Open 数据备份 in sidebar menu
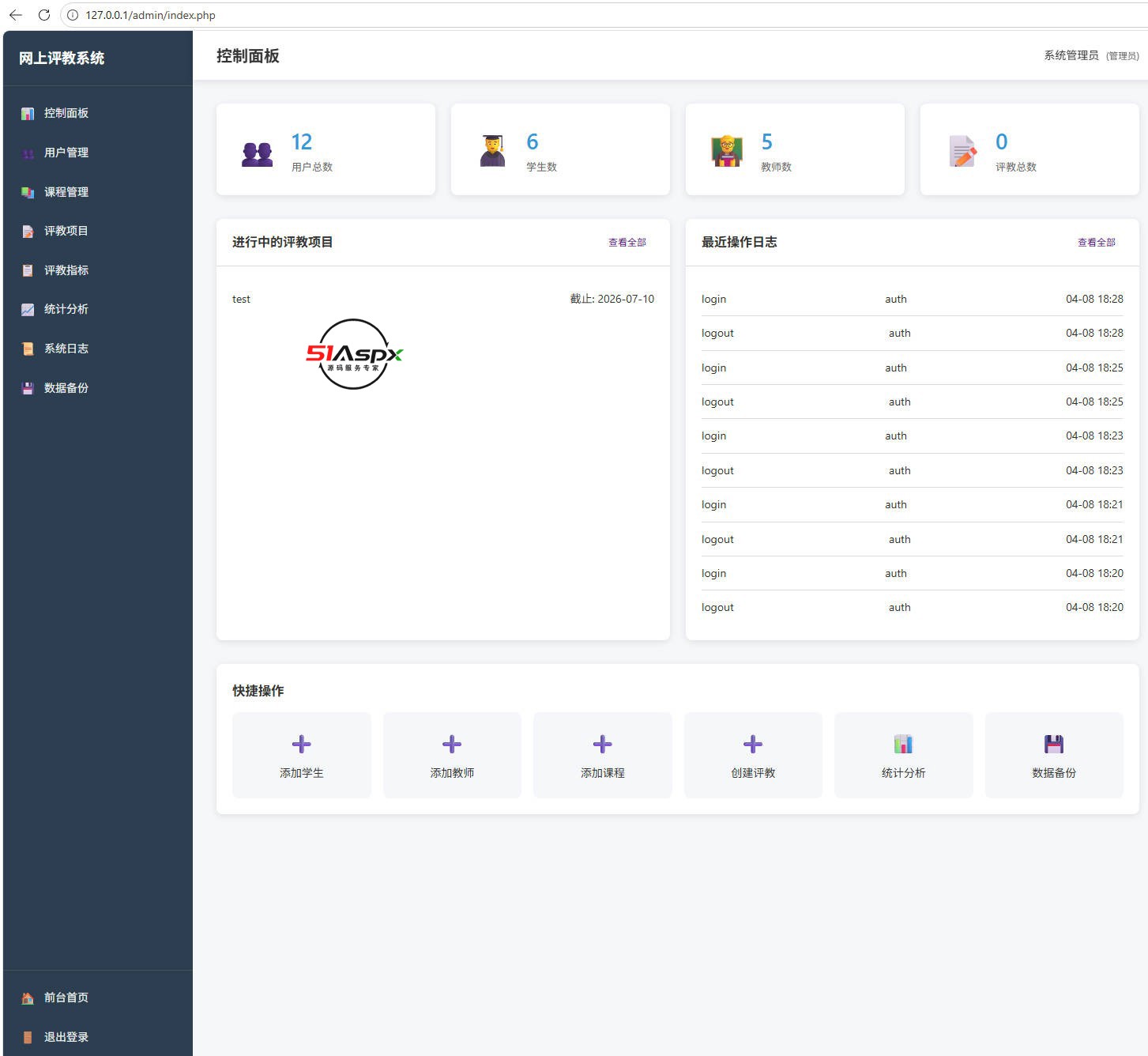The image size is (1148, 1056). (98, 388)
